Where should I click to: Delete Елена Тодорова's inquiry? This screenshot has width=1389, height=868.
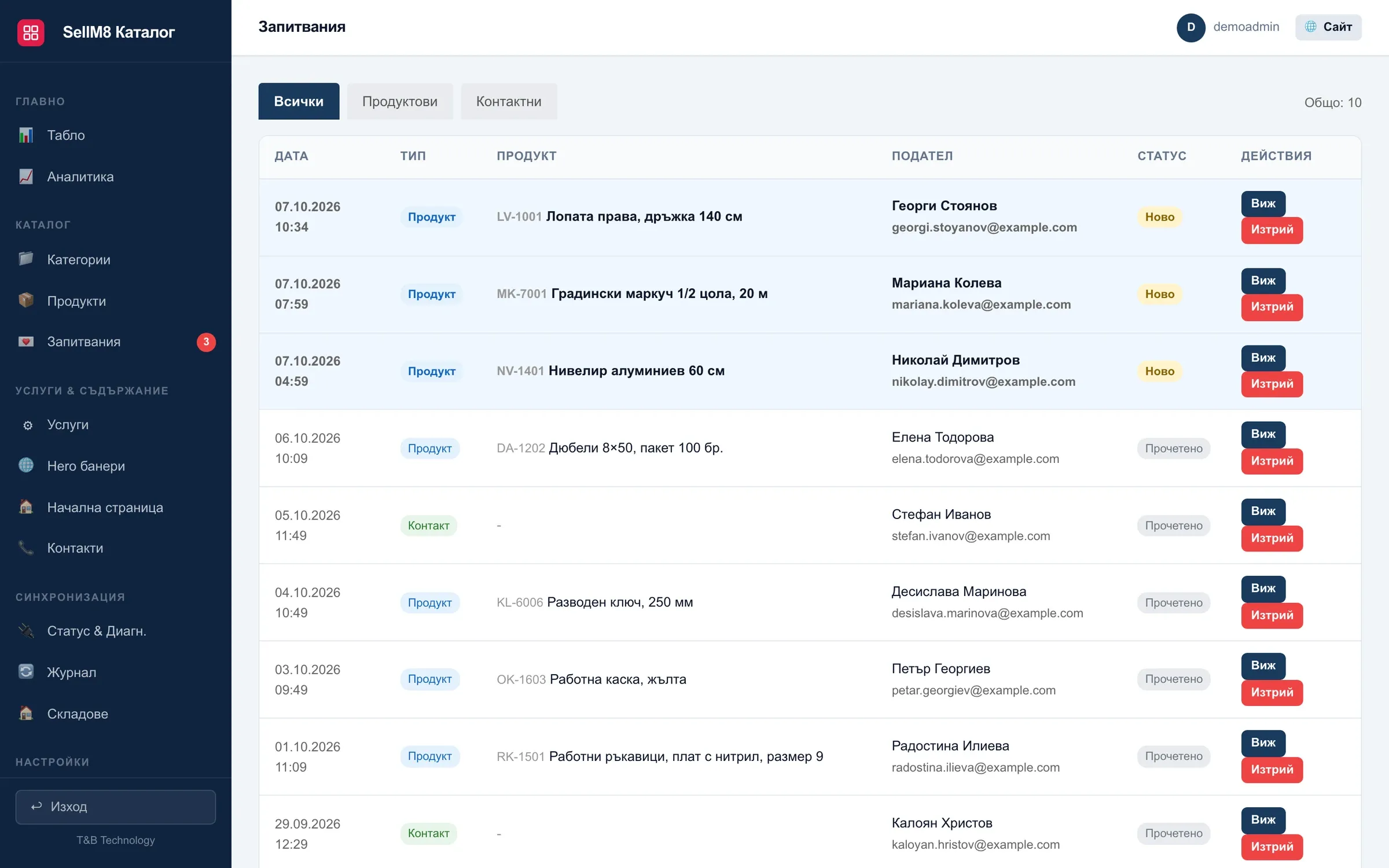tap(1272, 461)
